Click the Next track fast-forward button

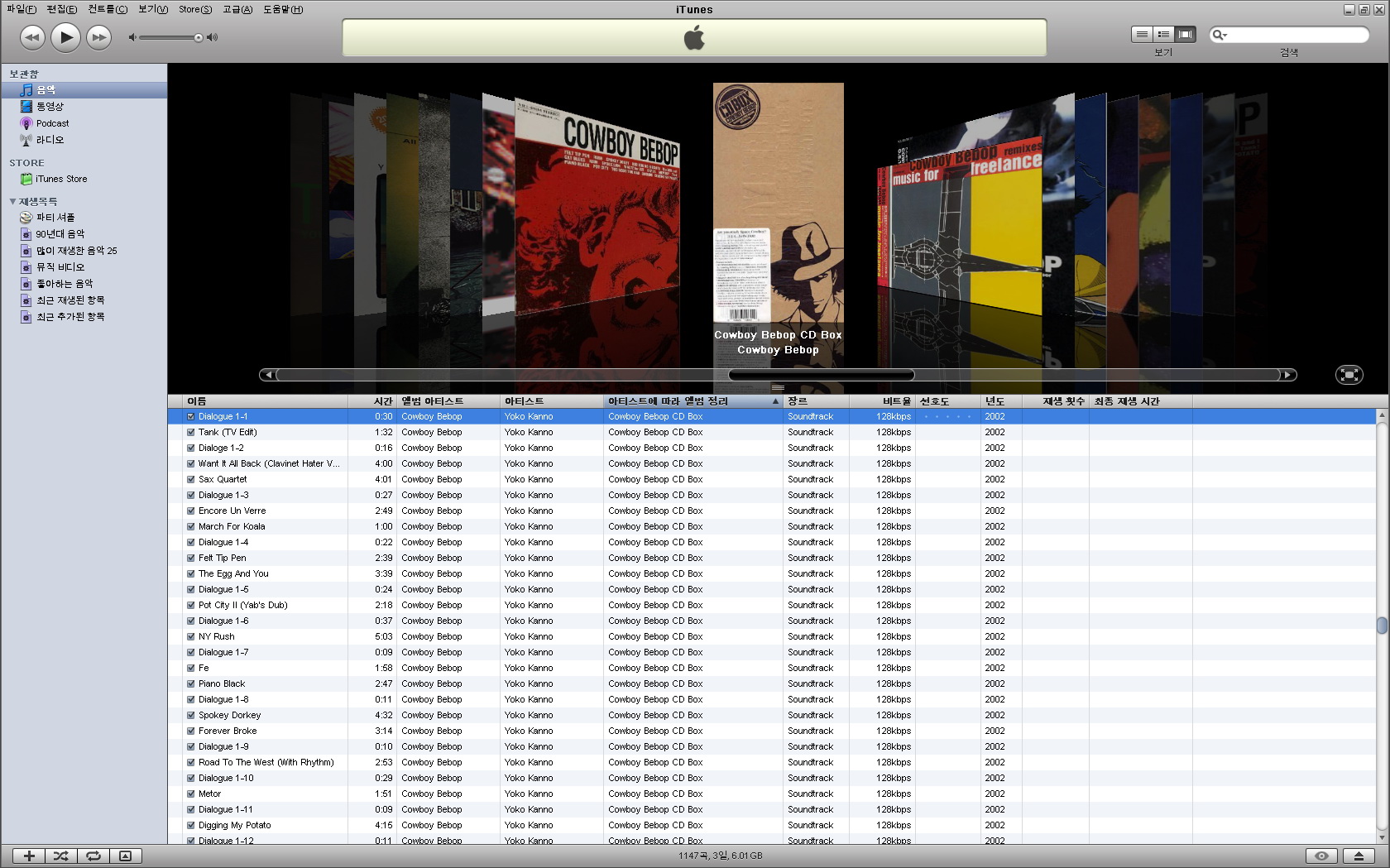coord(98,37)
